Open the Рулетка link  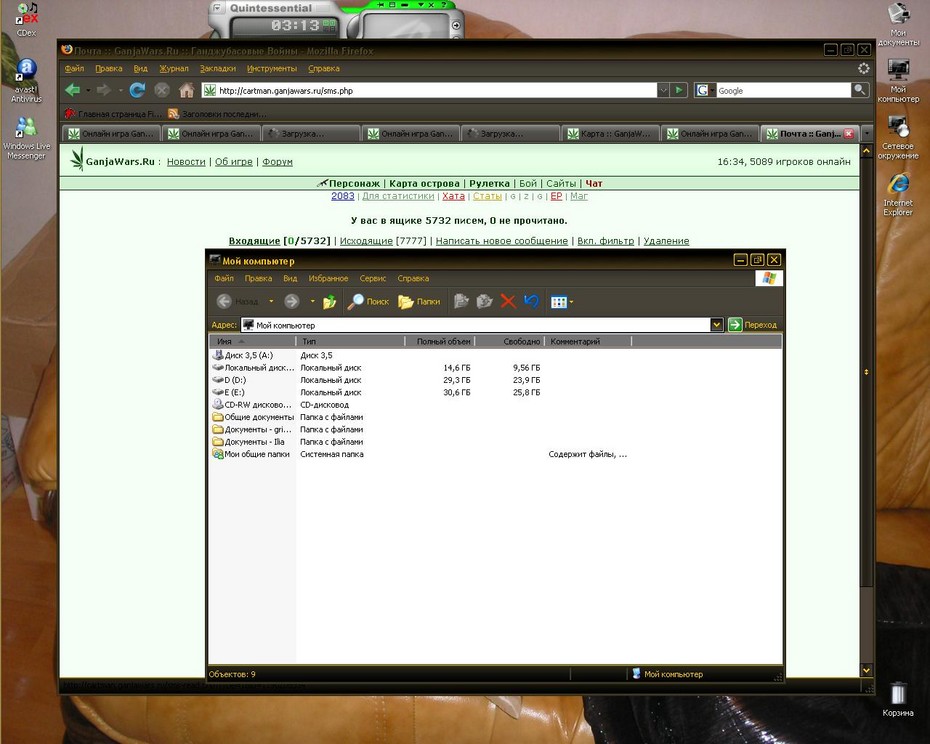coord(489,183)
